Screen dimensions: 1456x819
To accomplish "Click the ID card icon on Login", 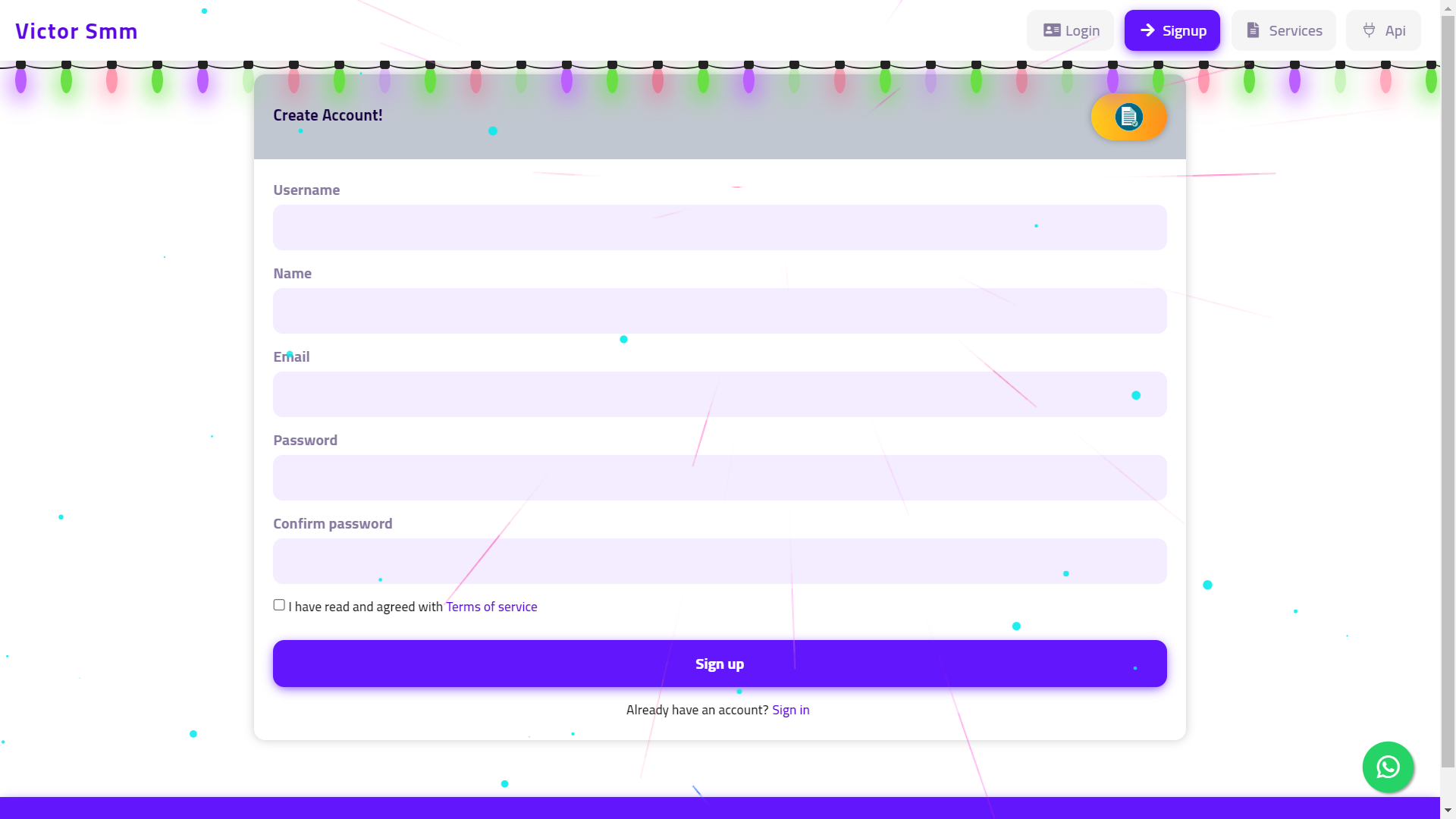I will click(1051, 30).
